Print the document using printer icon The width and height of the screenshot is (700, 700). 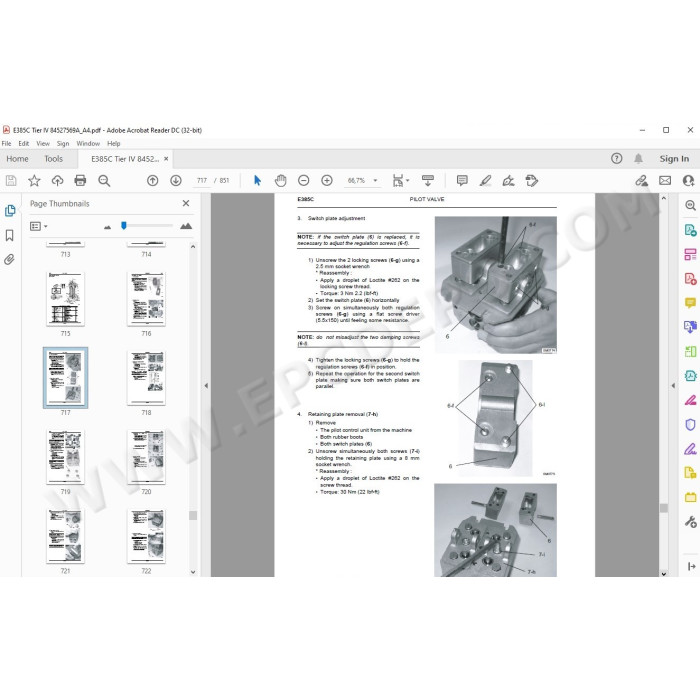pos(80,181)
